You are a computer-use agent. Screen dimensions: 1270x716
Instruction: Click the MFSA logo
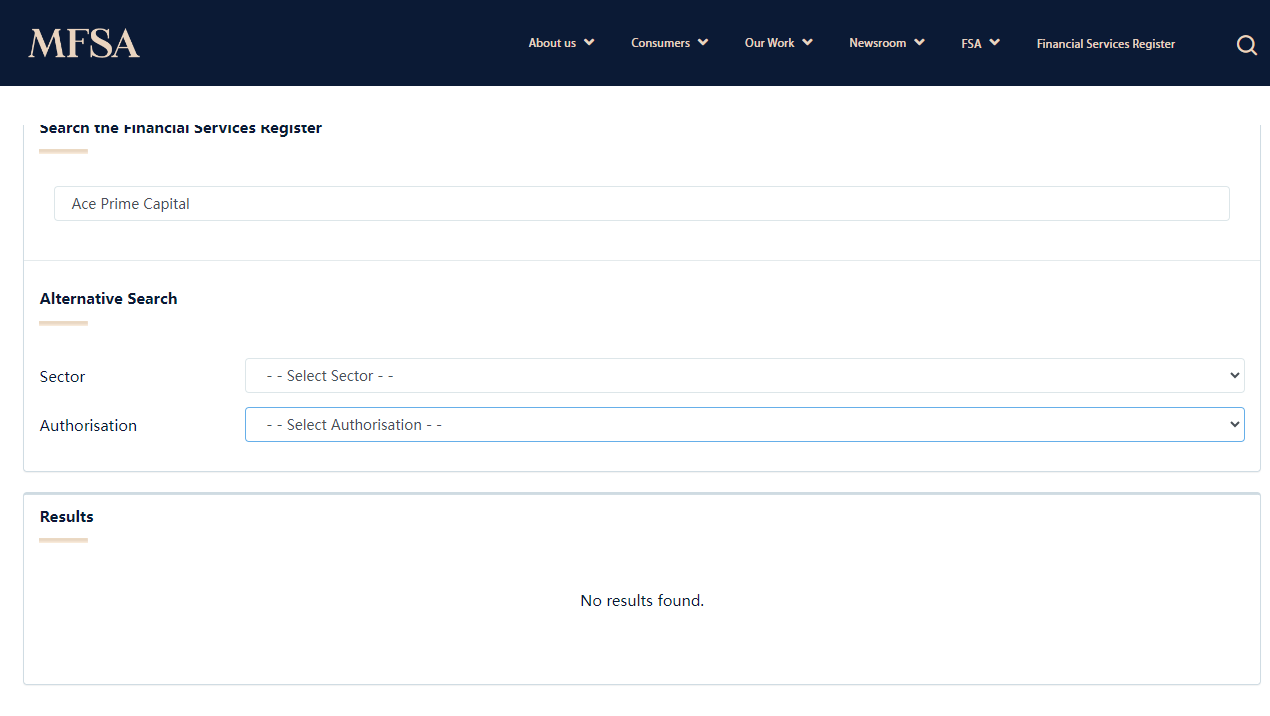pyautogui.click(x=84, y=43)
